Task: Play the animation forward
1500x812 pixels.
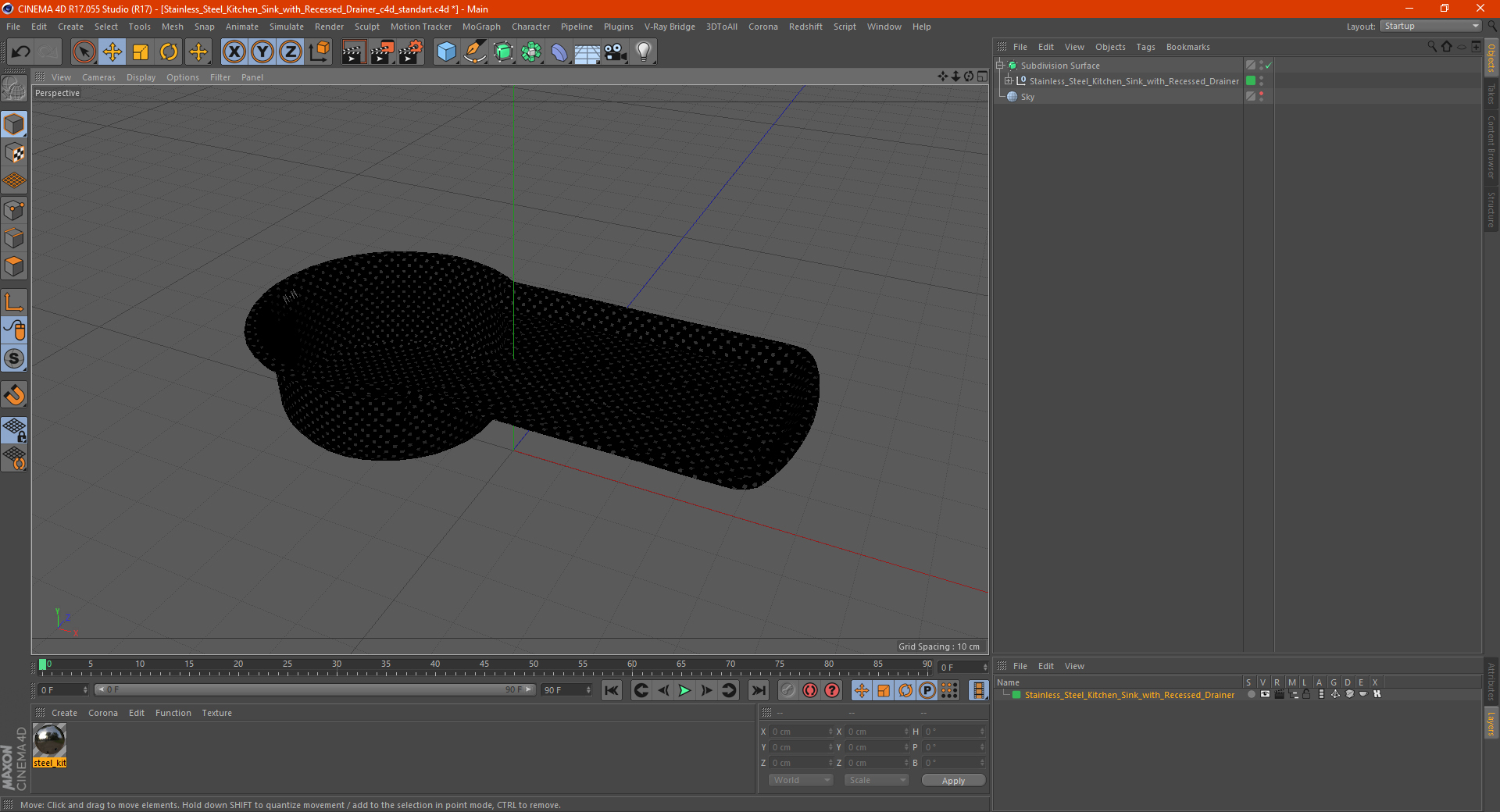Action: point(684,690)
